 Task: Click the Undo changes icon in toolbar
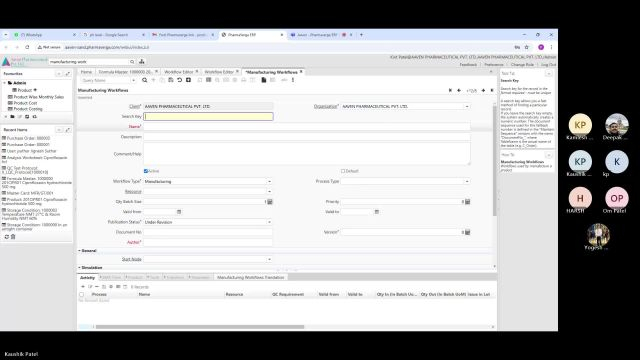point(180,80)
